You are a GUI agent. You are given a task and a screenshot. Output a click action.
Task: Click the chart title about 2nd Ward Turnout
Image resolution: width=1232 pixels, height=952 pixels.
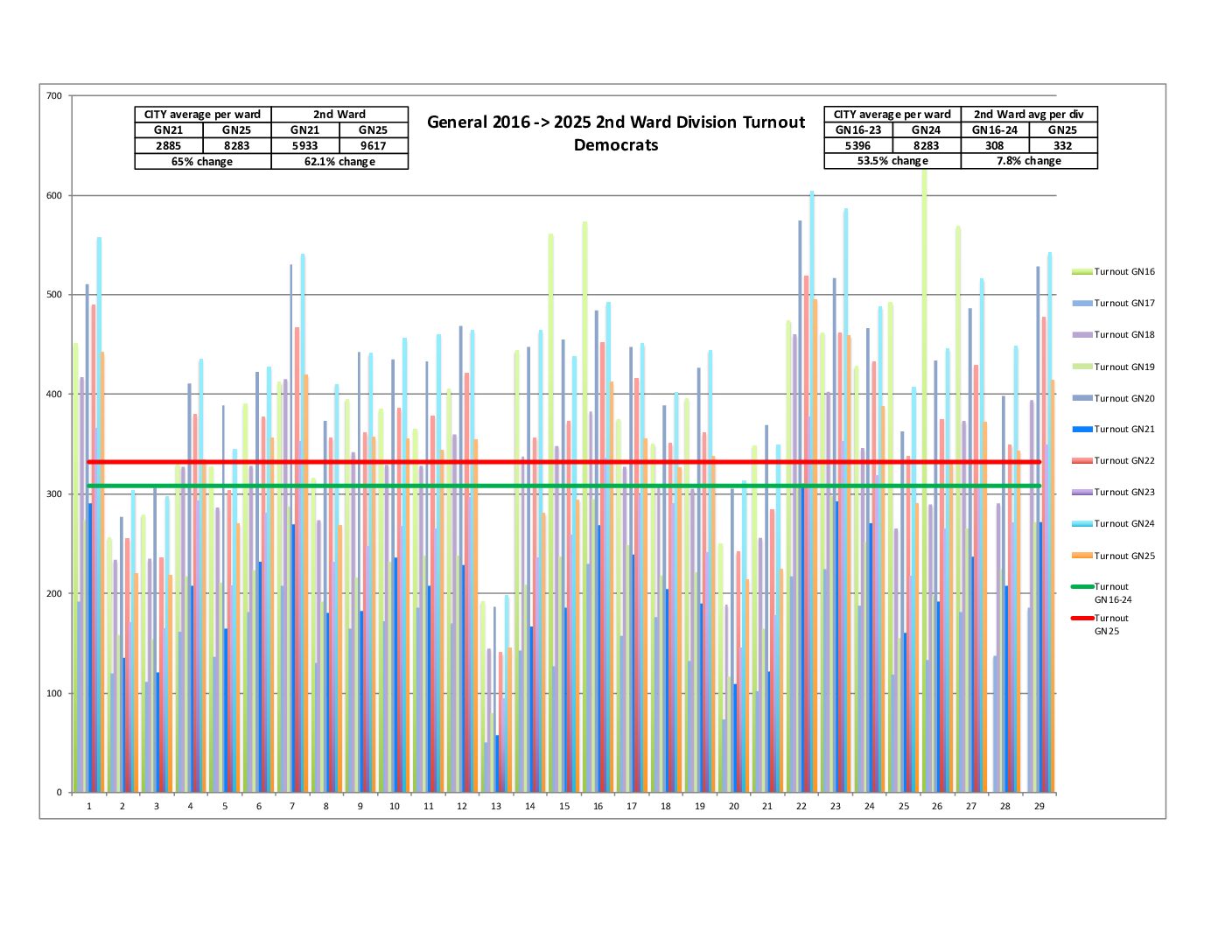pos(616,134)
